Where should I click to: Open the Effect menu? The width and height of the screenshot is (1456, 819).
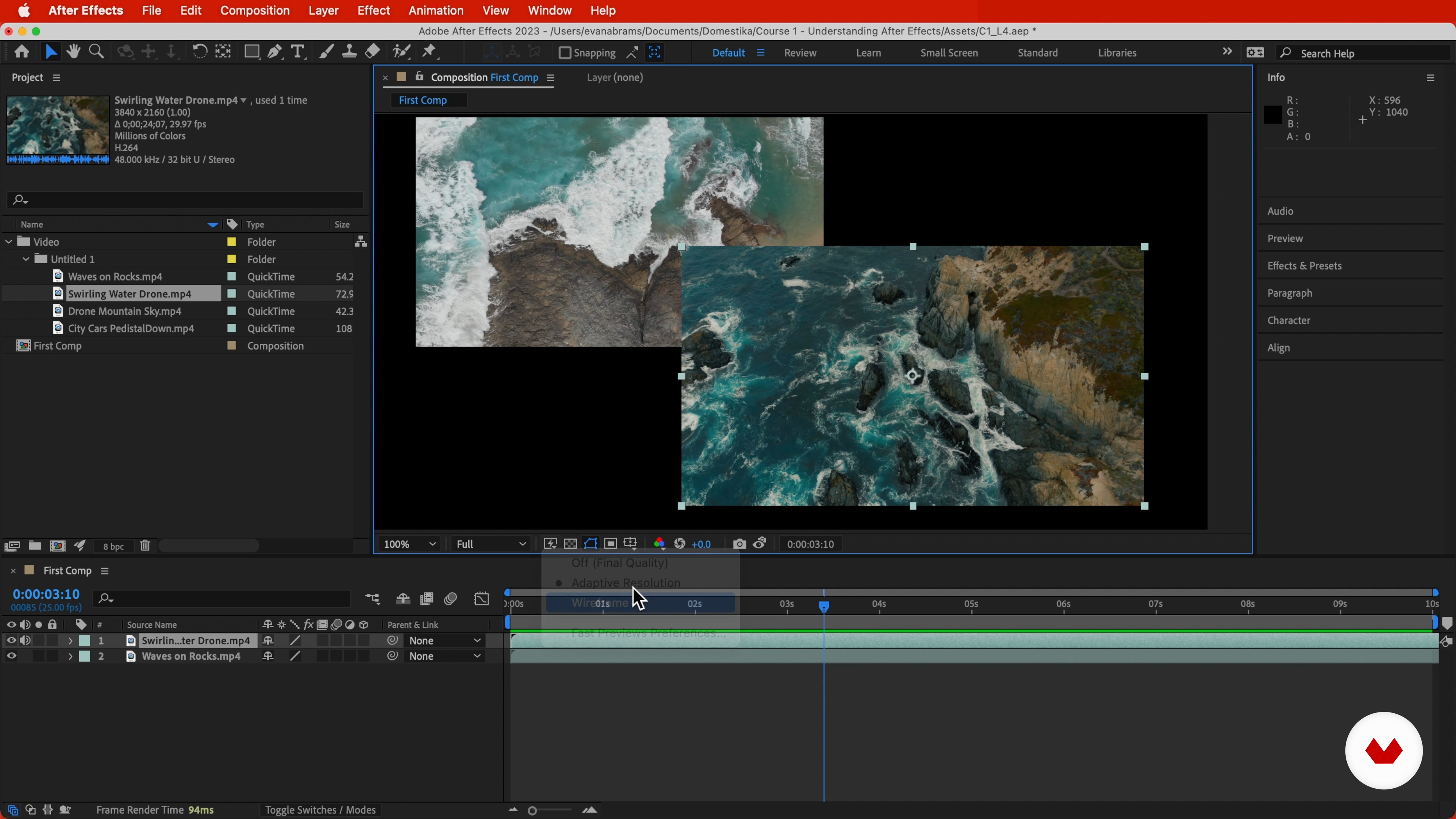pyautogui.click(x=373, y=10)
